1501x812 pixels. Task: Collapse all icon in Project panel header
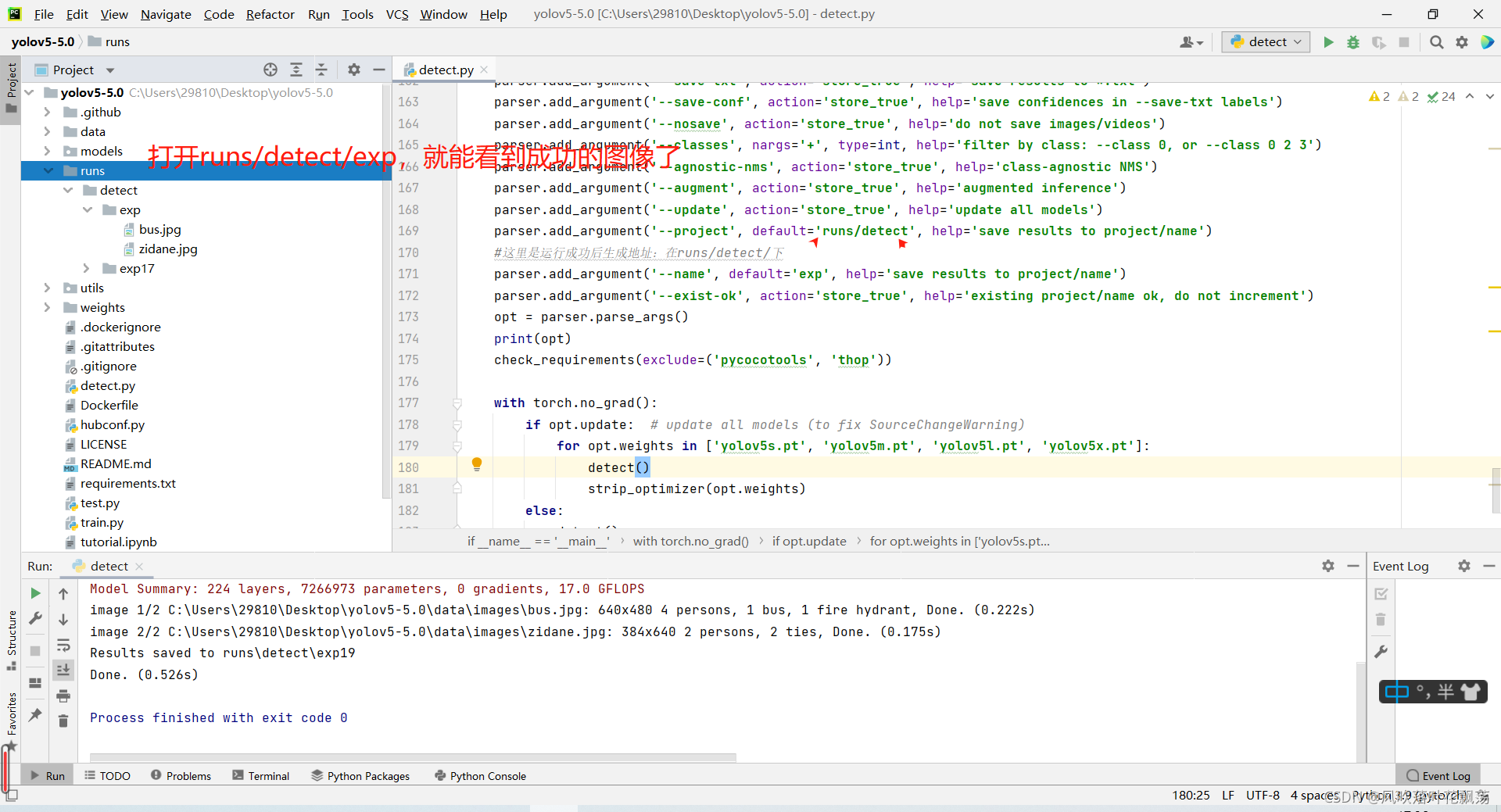pyautogui.click(x=321, y=70)
